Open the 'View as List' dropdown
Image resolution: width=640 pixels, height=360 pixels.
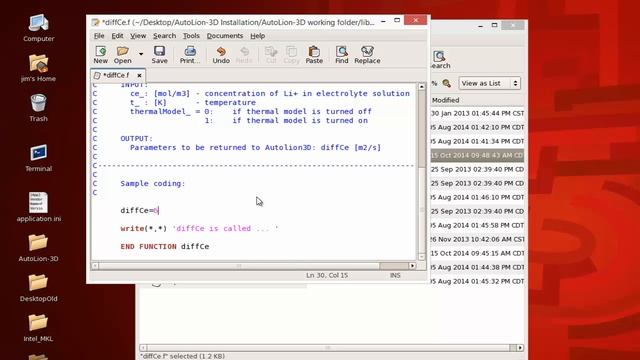coord(489,83)
